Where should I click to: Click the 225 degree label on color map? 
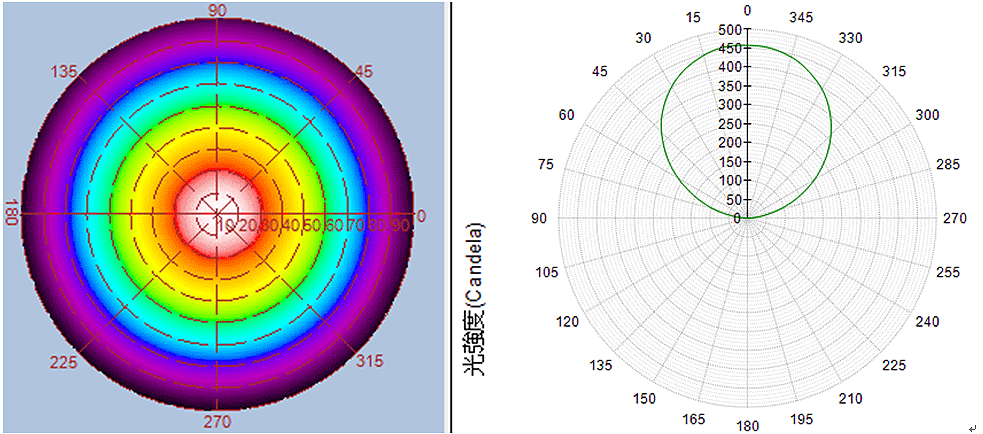coord(64,361)
